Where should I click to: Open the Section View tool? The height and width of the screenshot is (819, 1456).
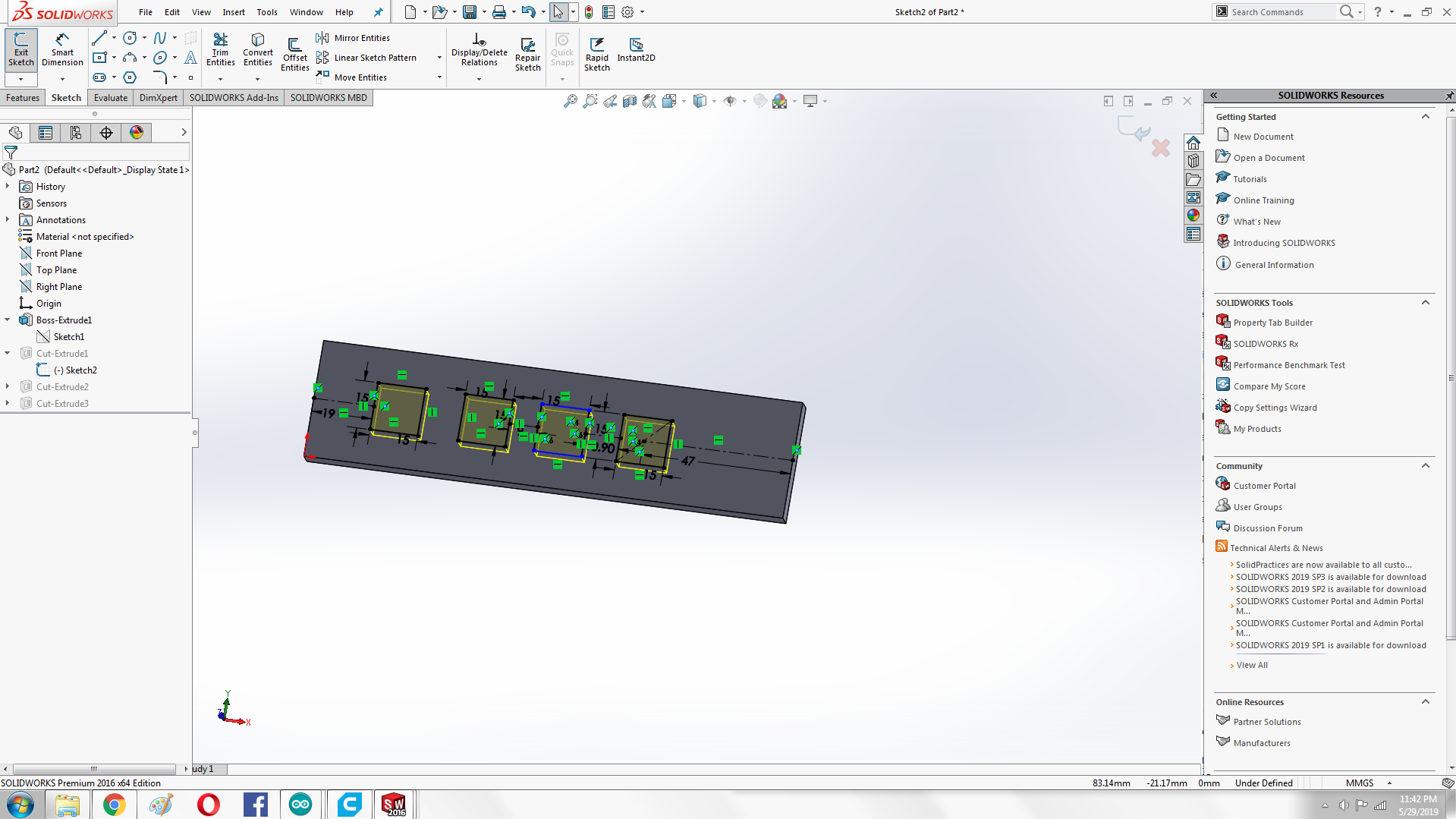630,101
